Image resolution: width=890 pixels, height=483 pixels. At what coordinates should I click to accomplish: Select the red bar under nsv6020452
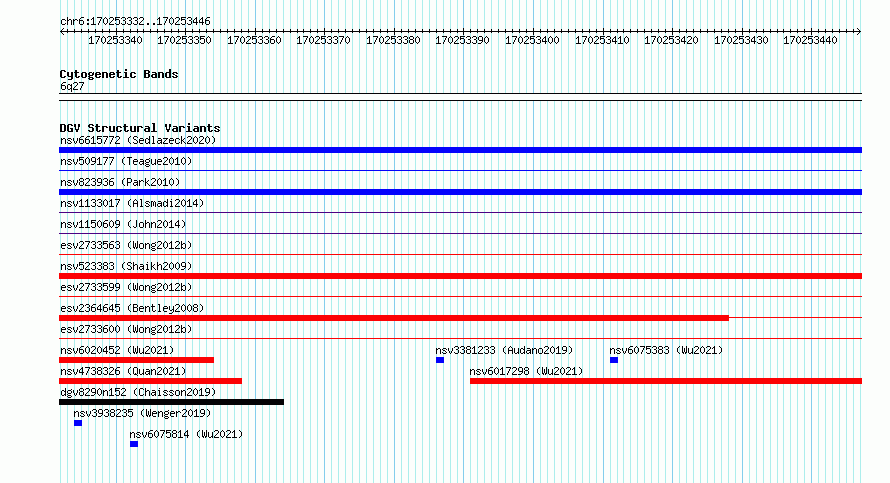pos(136,360)
